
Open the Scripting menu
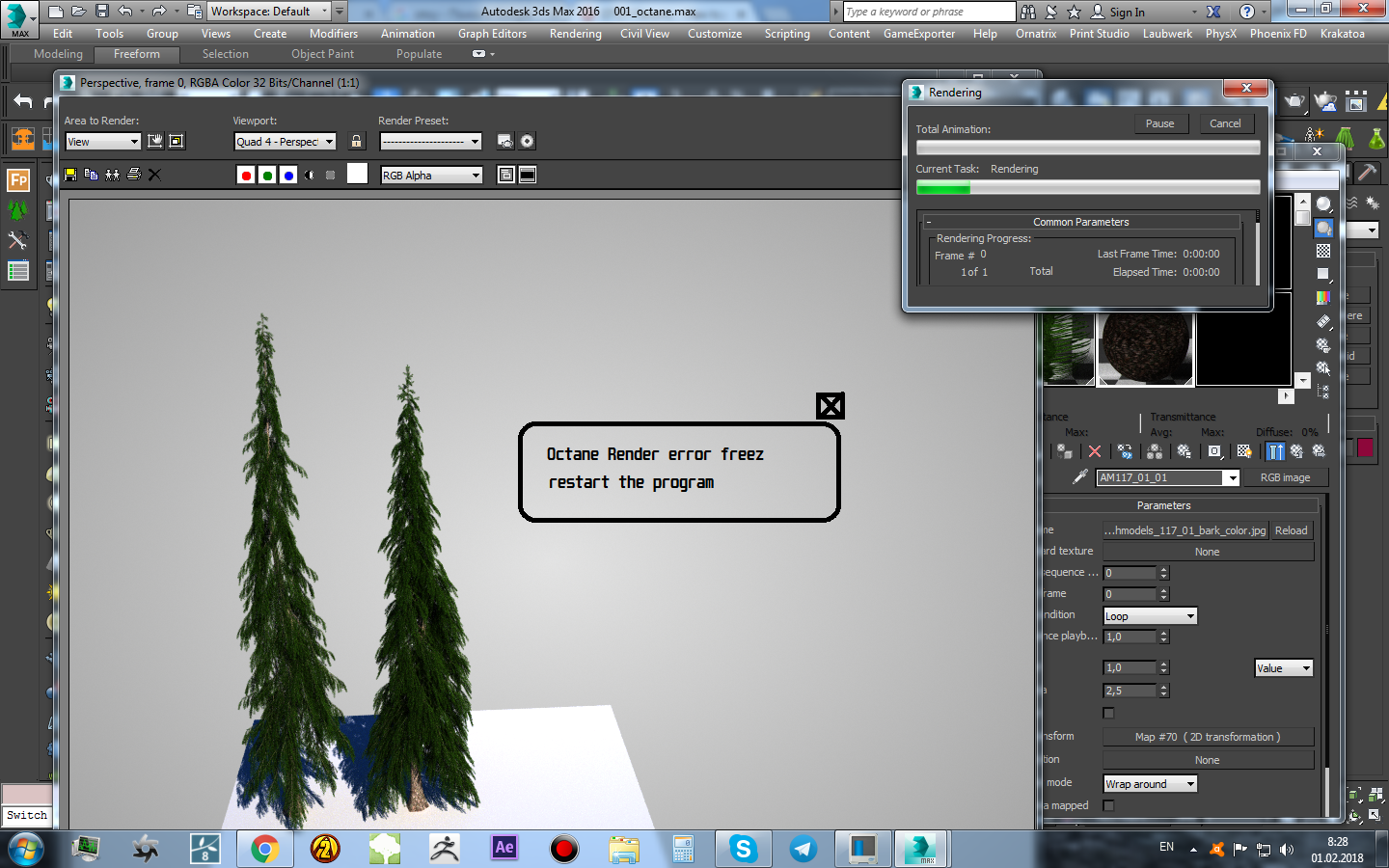pyautogui.click(x=787, y=34)
